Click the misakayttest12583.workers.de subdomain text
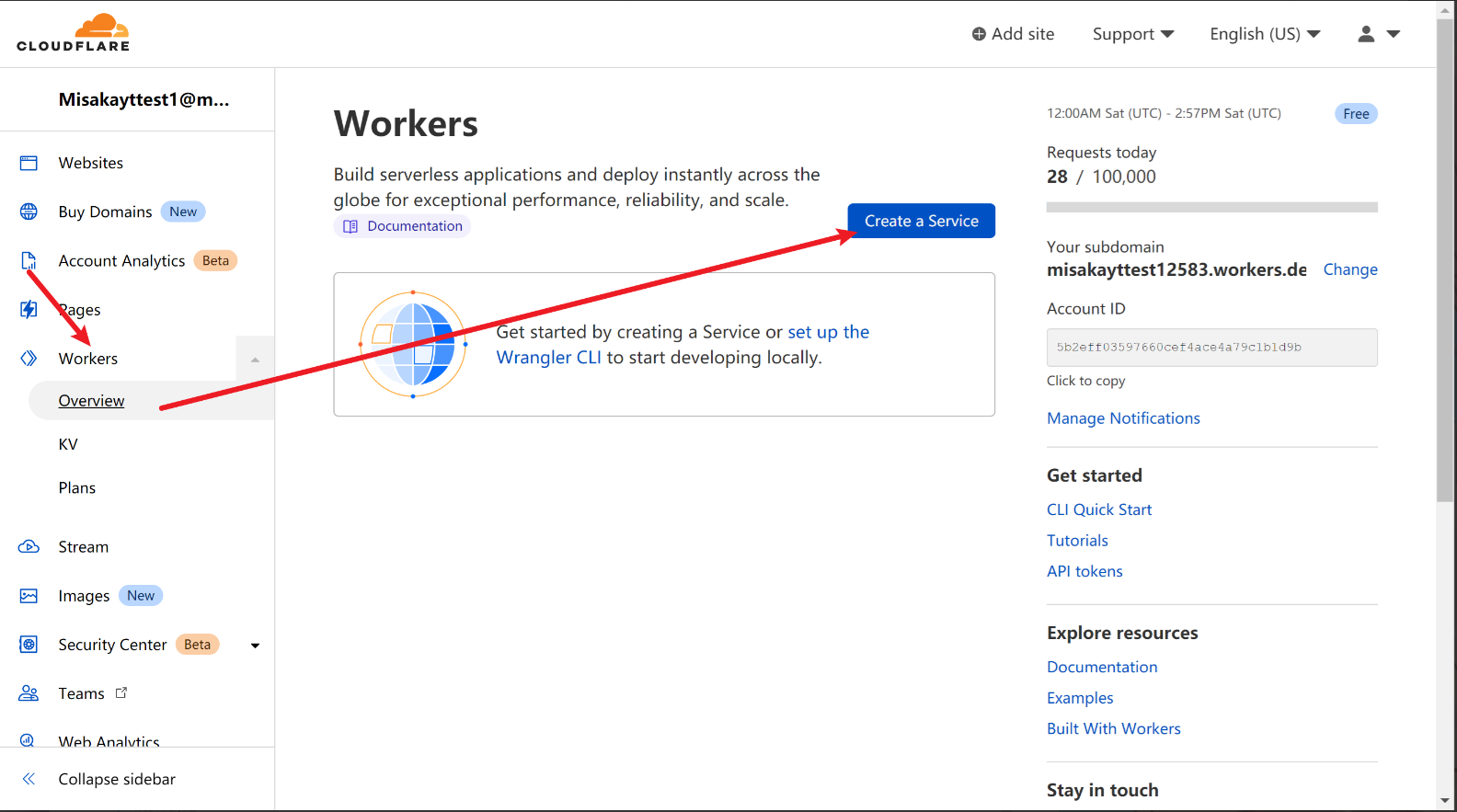 [x=1176, y=269]
